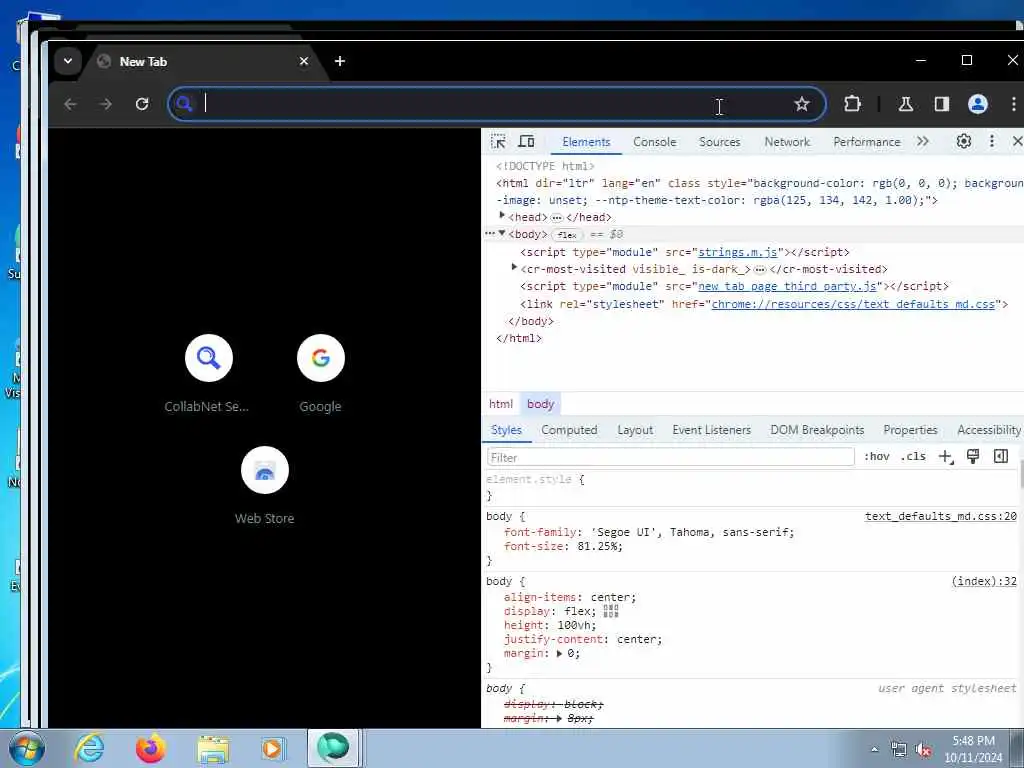The height and width of the screenshot is (768, 1024).
Task: Toggle the flex badge on body
Action: tap(567, 235)
